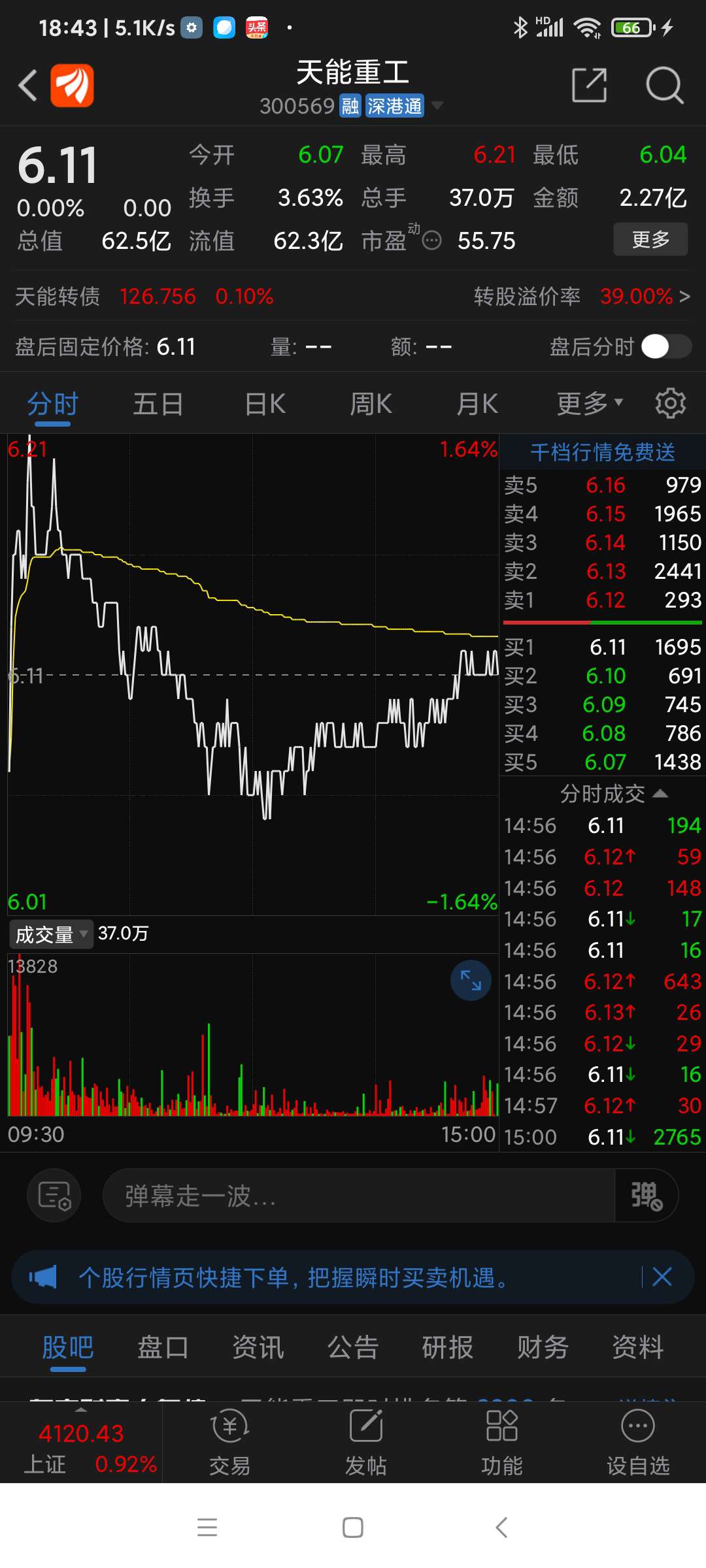Open the 成交量 indicator dropdown

(x=51, y=934)
